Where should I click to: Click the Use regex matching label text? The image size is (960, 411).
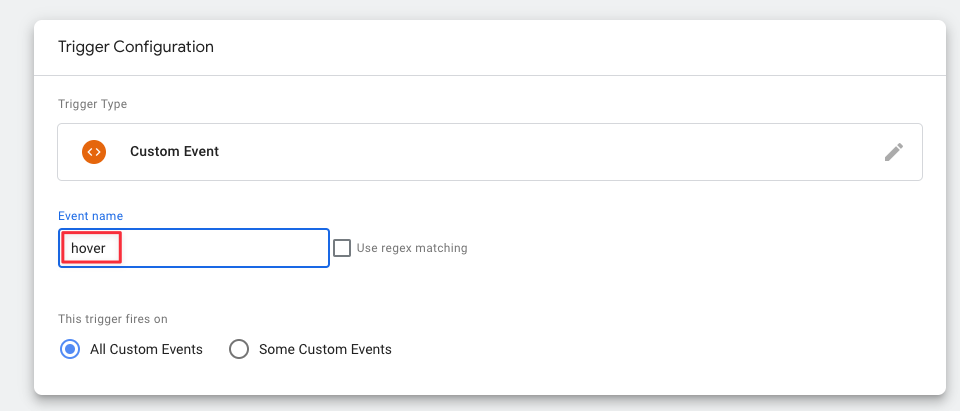click(412, 248)
